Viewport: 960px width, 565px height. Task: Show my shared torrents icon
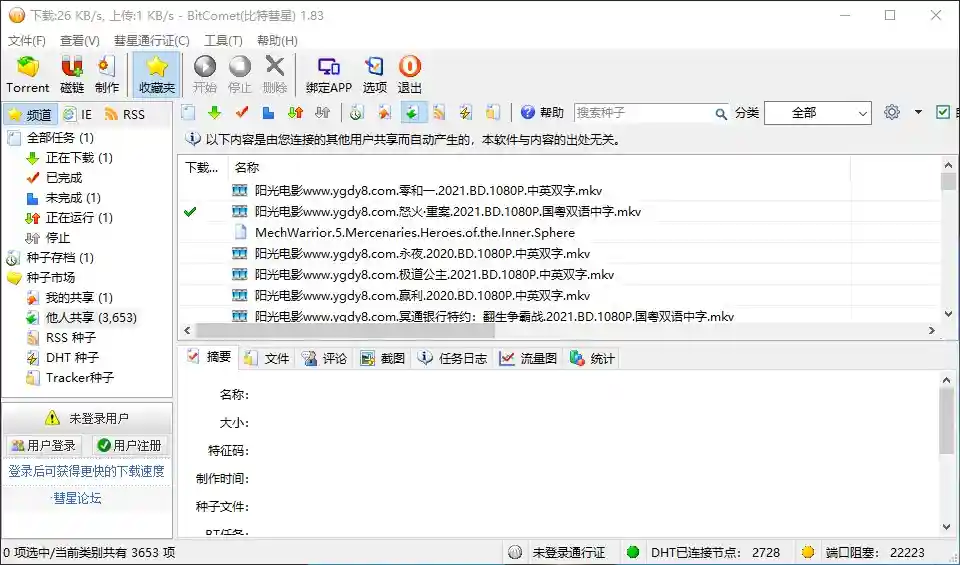(384, 113)
